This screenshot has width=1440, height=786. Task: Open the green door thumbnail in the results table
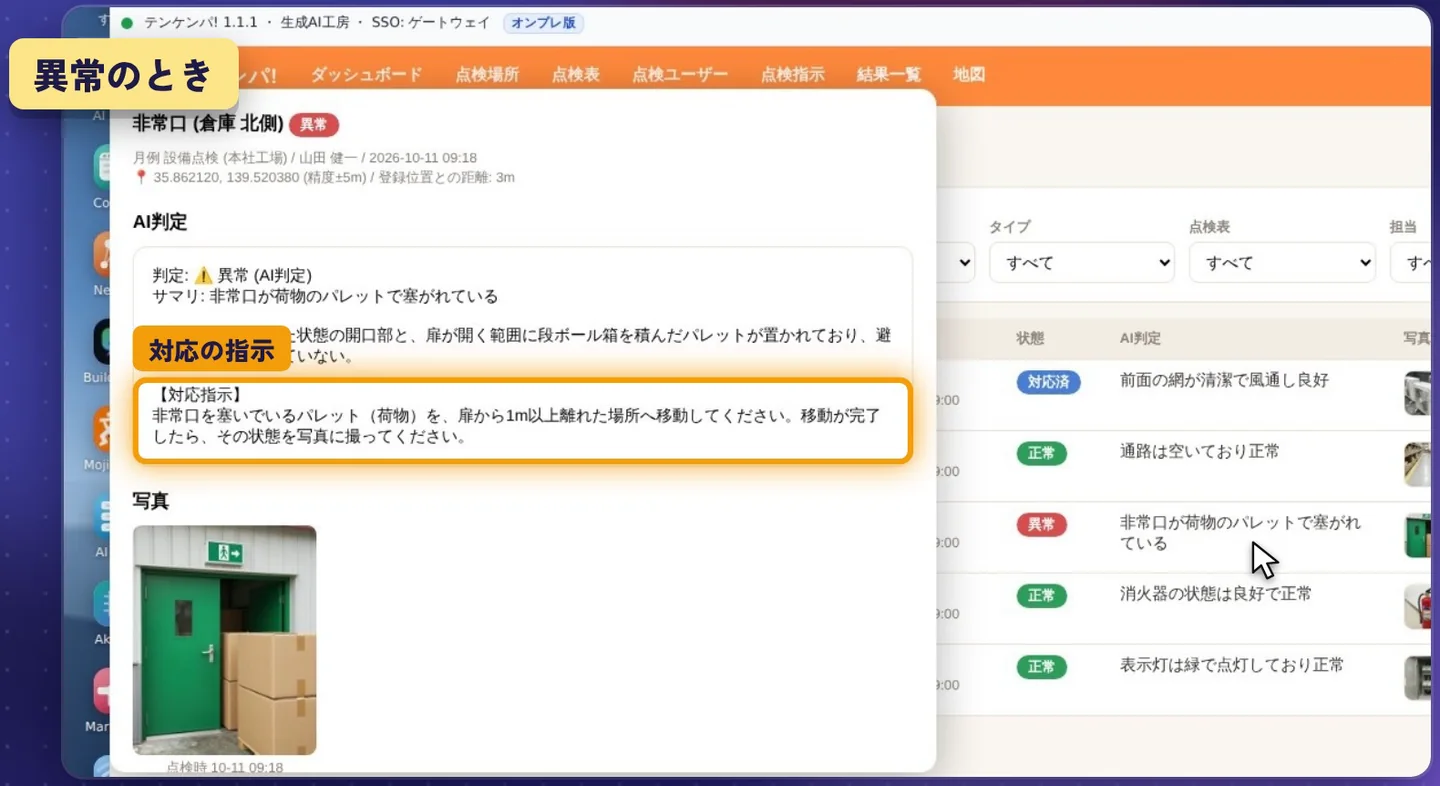(x=1417, y=535)
